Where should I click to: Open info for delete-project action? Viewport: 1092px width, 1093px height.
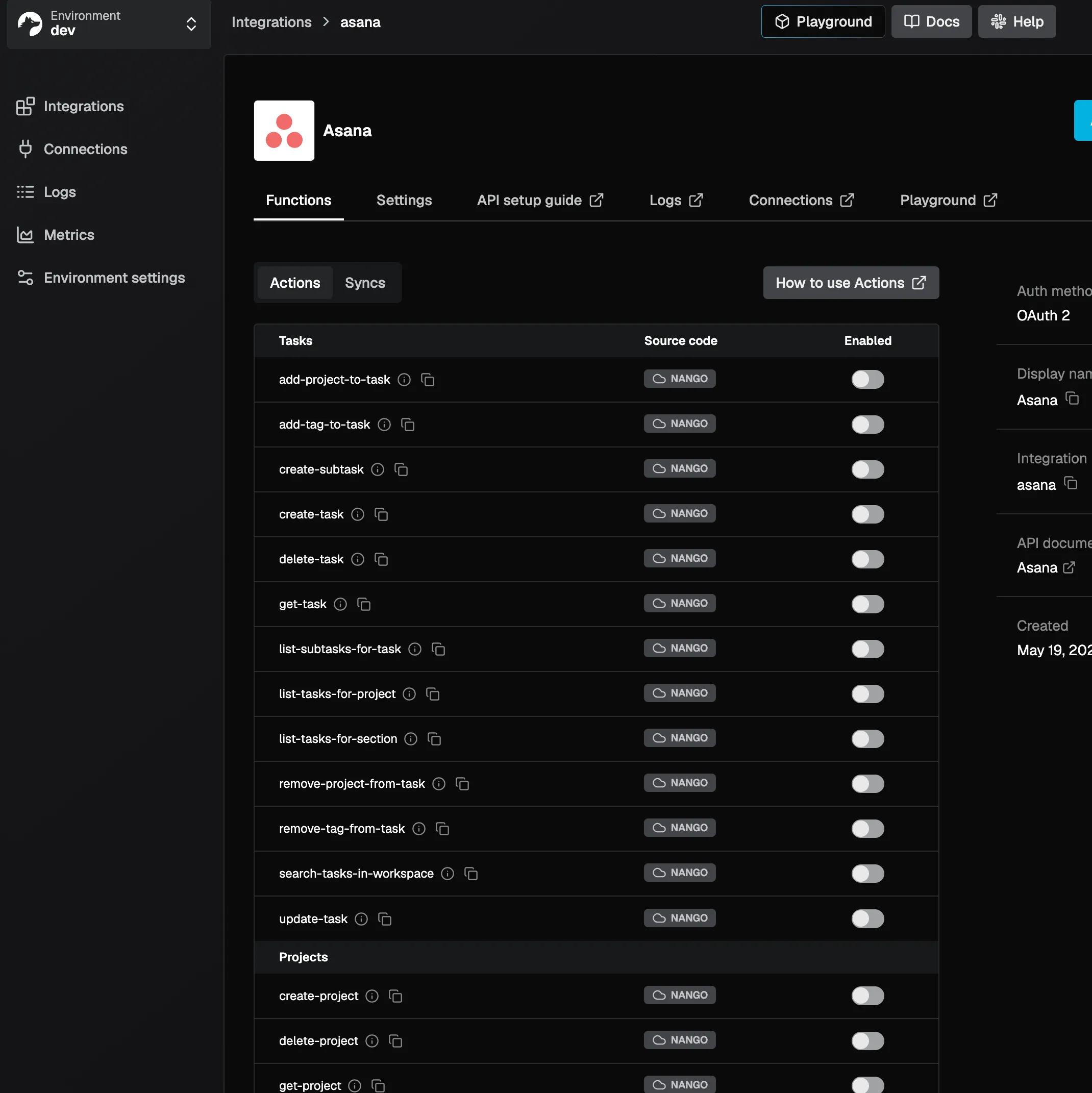click(371, 1040)
